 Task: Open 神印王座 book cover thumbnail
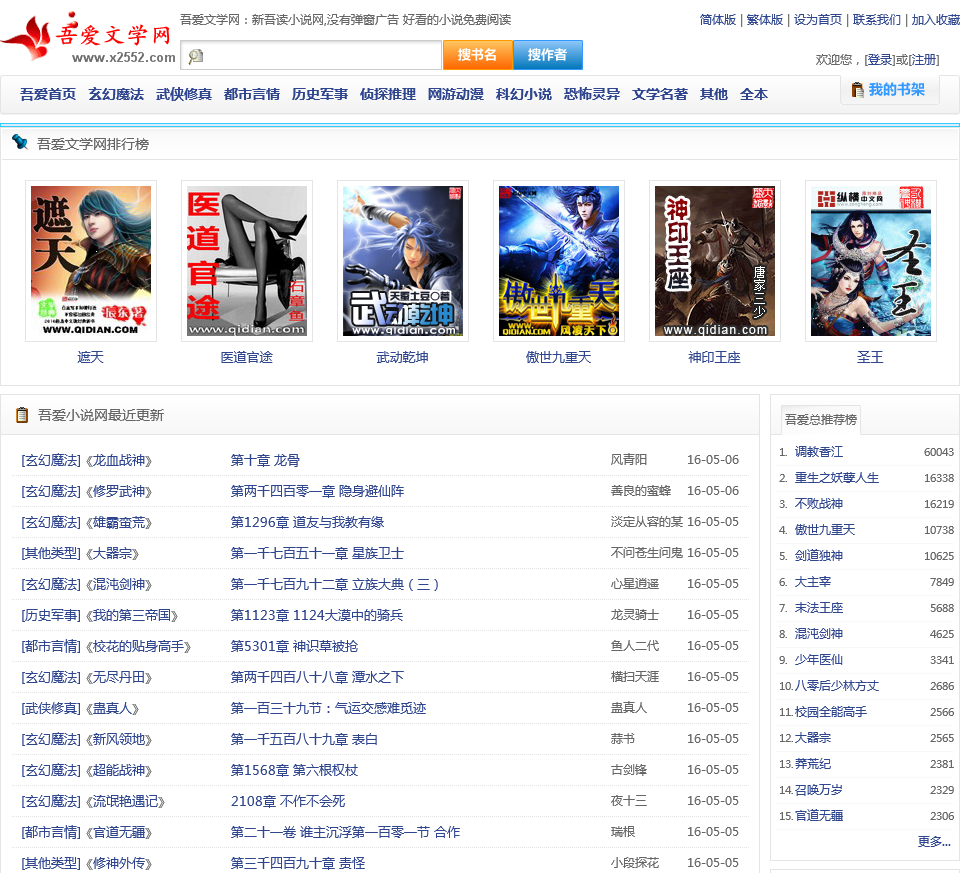click(714, 261)
